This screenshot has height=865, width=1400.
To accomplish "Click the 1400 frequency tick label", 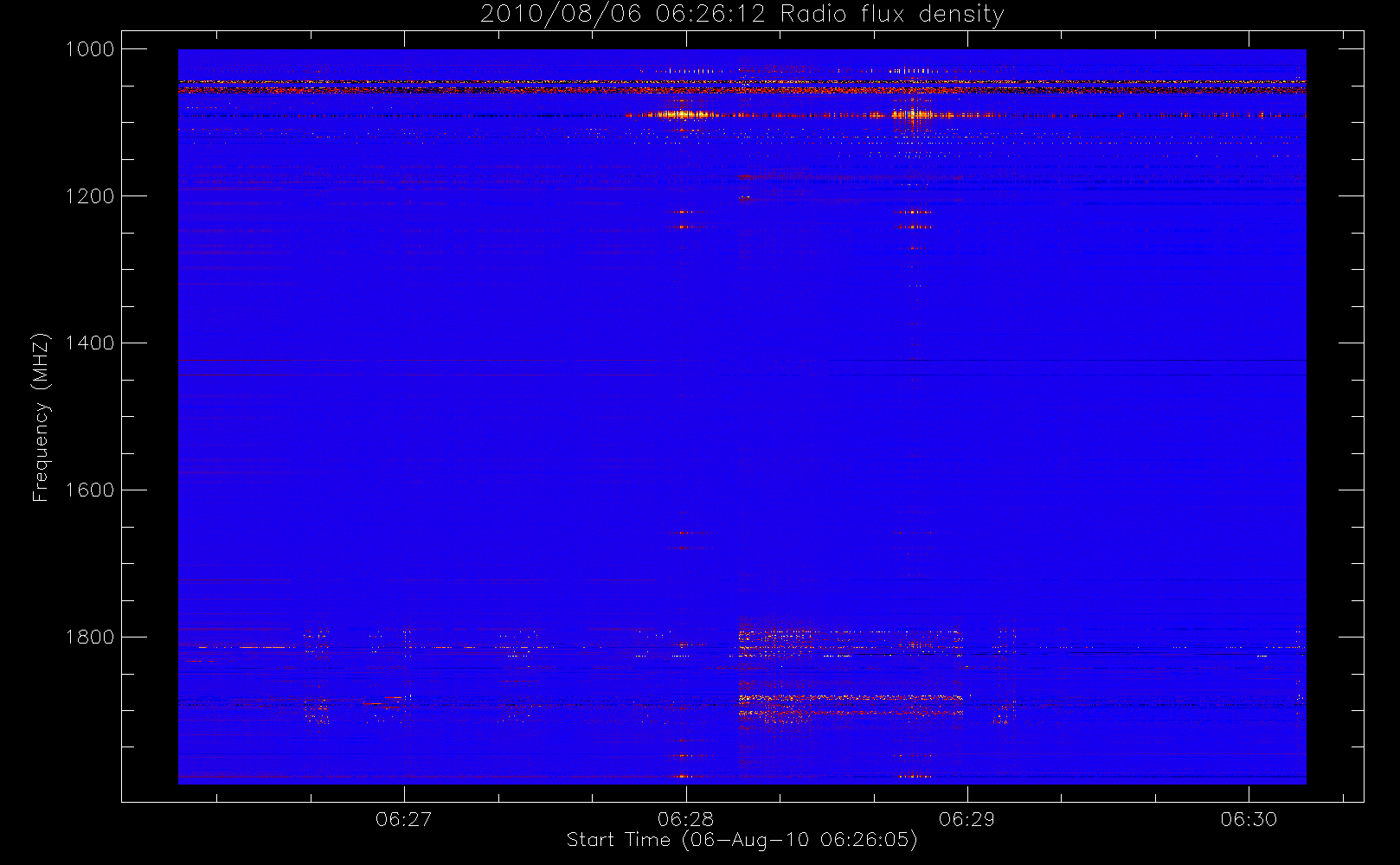I will [x=90, y=343].
